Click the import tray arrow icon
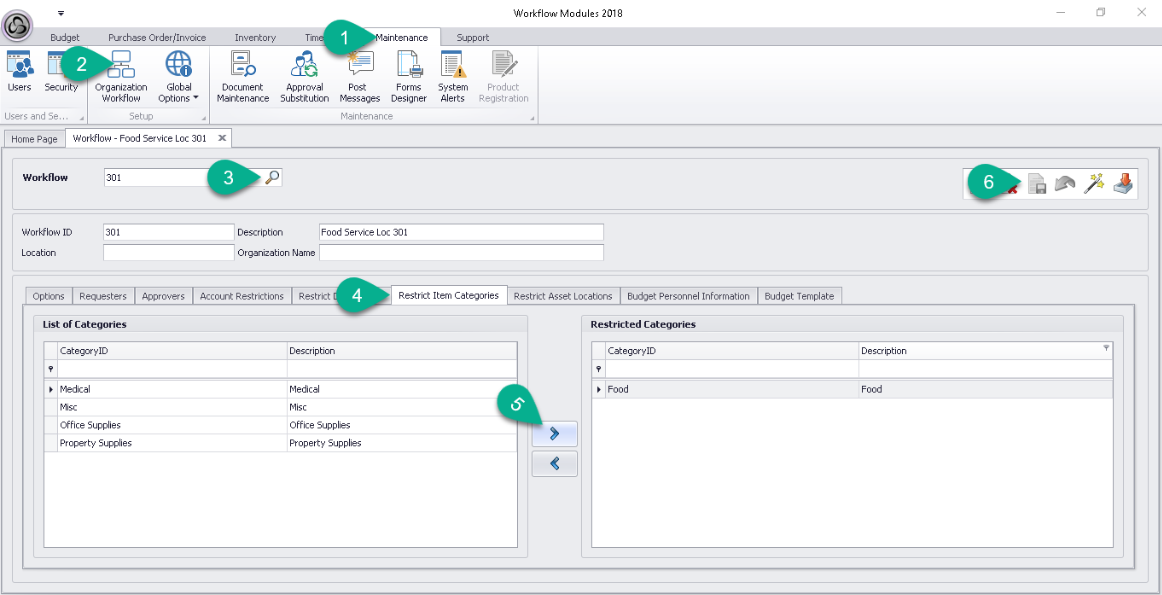1162x595 pixels. click(1123, 183)
